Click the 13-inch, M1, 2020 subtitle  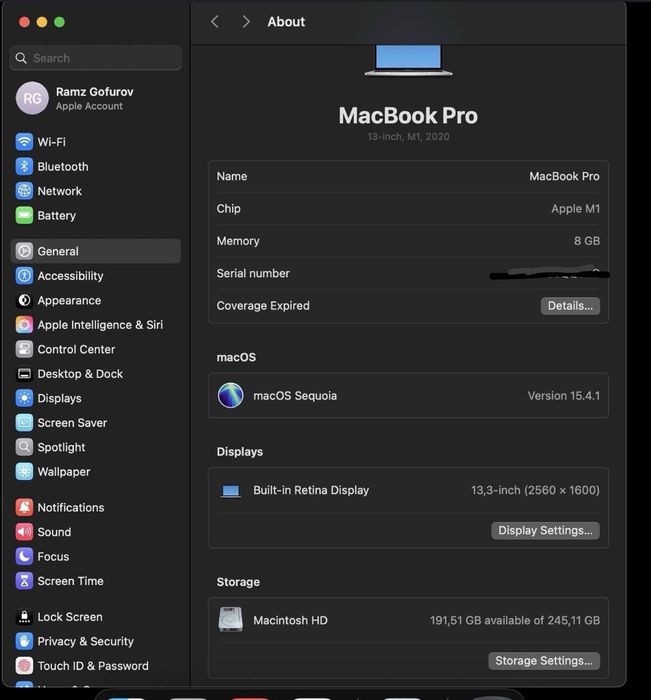tap(408, 137)
